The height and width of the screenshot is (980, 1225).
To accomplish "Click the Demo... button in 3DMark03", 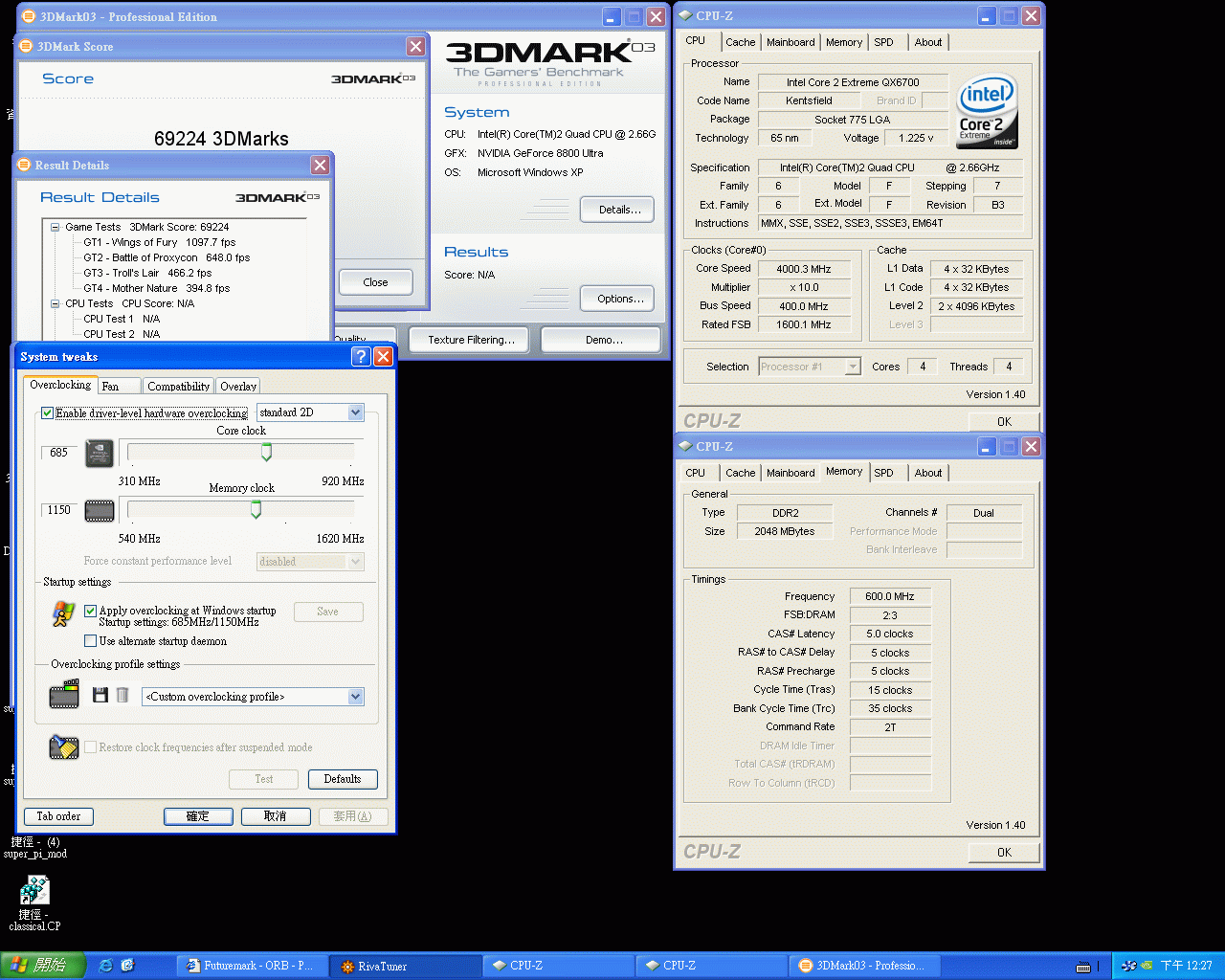I will coord(601,340).
